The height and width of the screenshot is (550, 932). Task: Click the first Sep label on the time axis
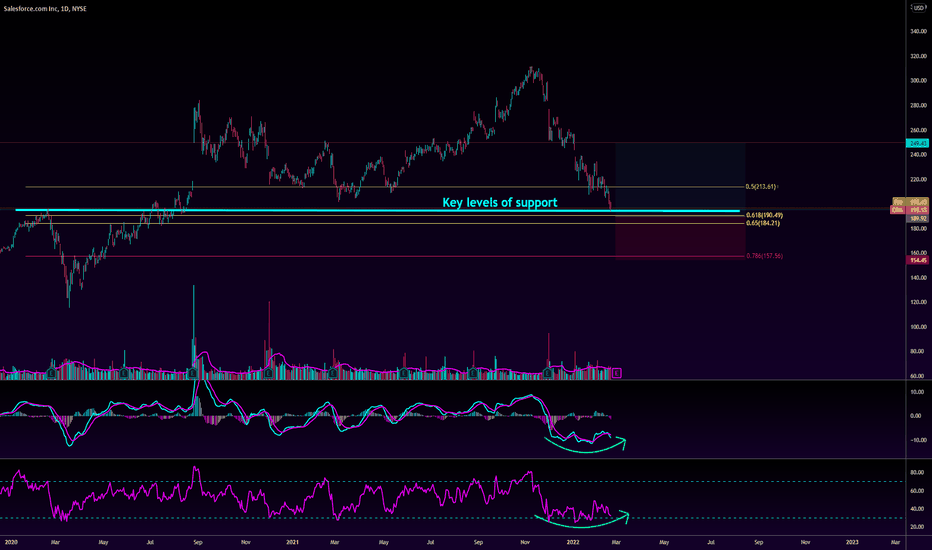coord(198,542)
